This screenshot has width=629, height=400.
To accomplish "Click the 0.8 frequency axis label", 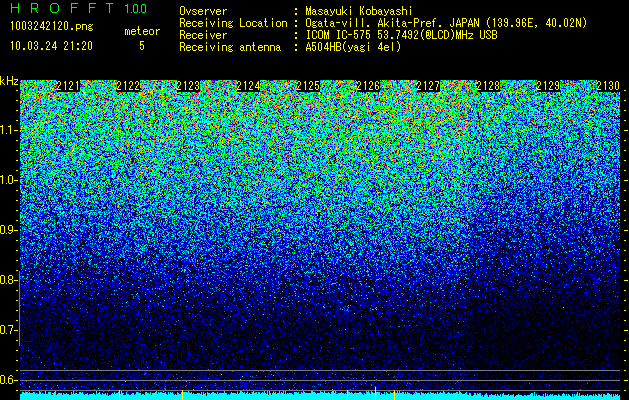I will pyautogui.click(x=9, y=280).
